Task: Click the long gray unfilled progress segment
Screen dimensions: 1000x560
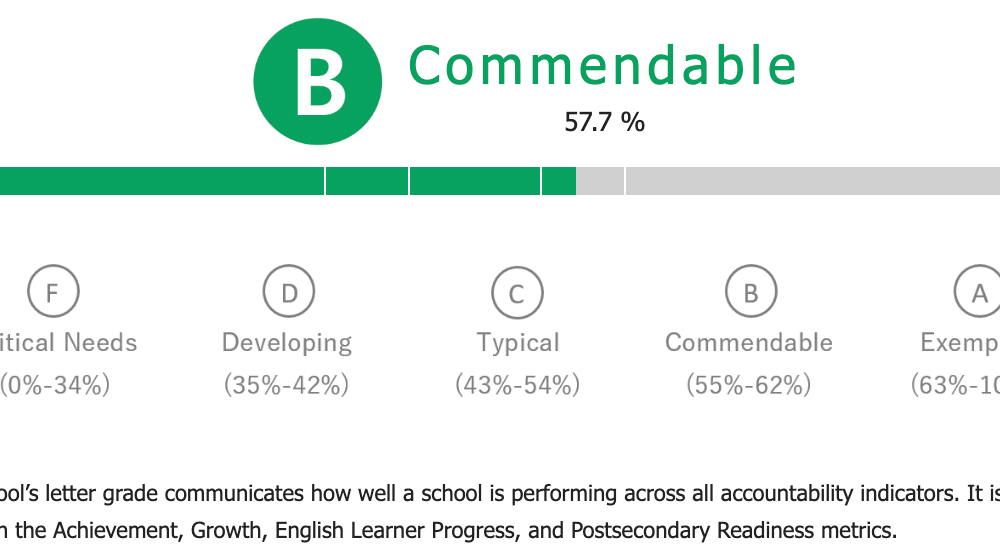Action: point(813,181)
